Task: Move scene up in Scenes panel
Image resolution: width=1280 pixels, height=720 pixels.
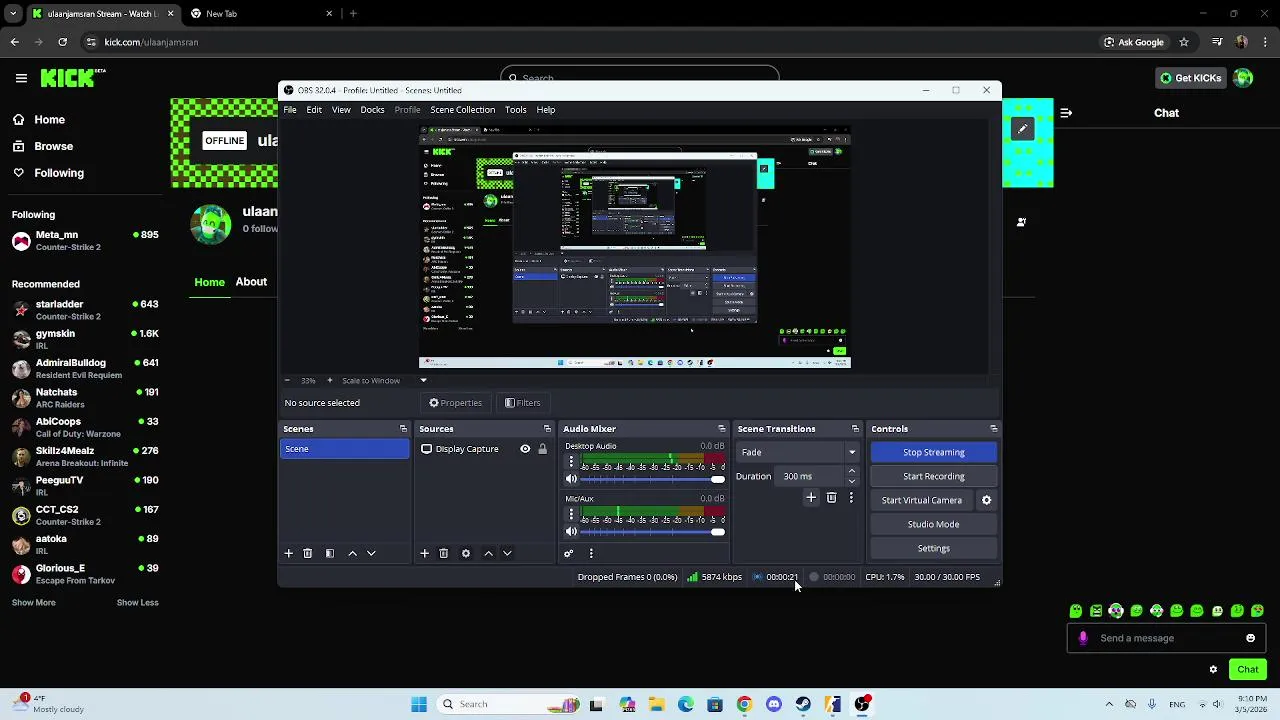Action: [352, 553]
